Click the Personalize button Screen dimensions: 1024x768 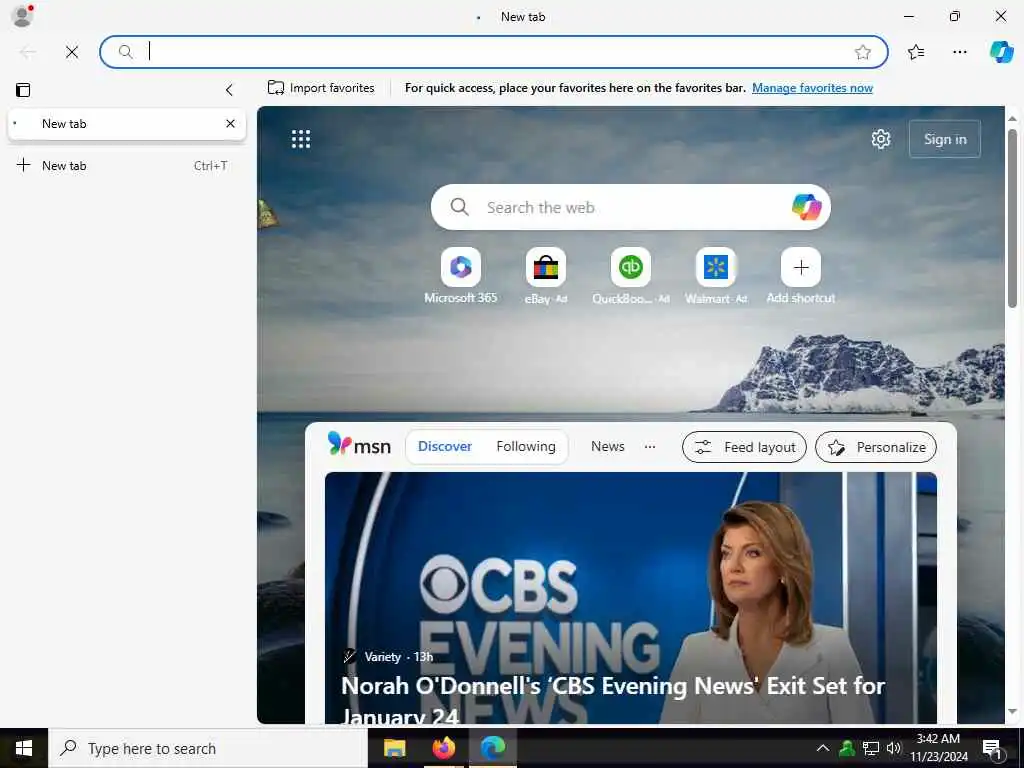pyautogui.click(x=876, y=447)
